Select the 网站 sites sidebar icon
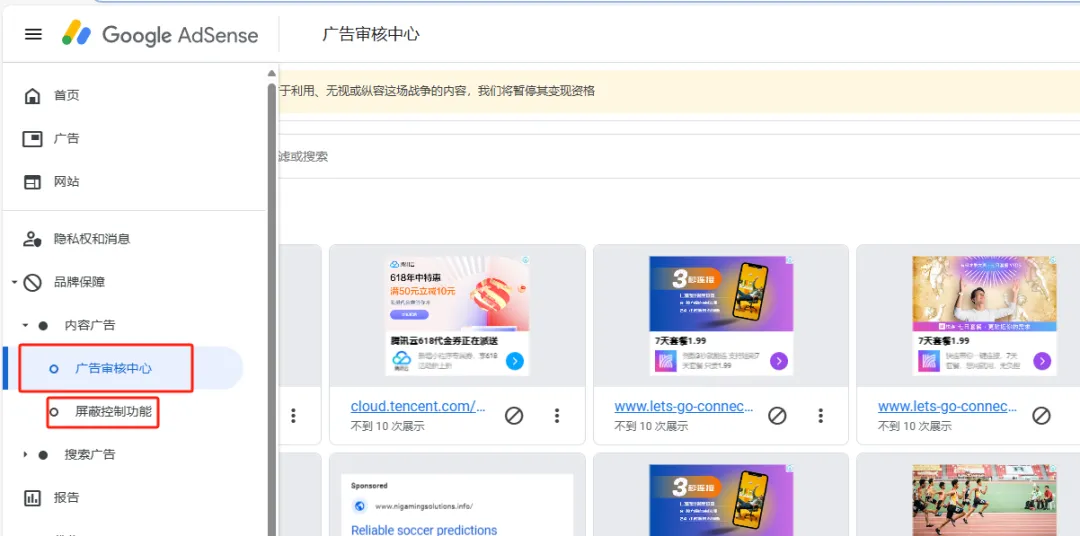 (x=33, y=182)
